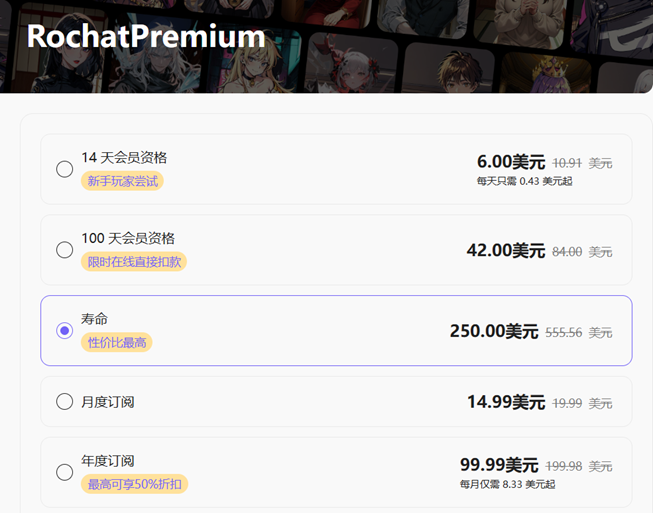Click the selected 寿命 radio button

click(65, 331)
